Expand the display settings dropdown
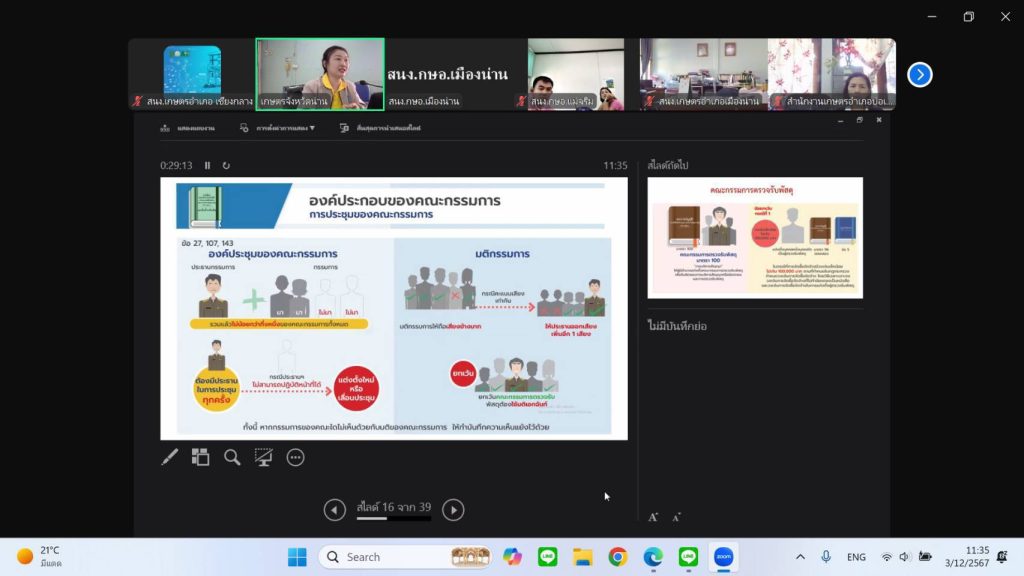The width and height of the screenshot is (1024, 576). click(x=278, y=128)
